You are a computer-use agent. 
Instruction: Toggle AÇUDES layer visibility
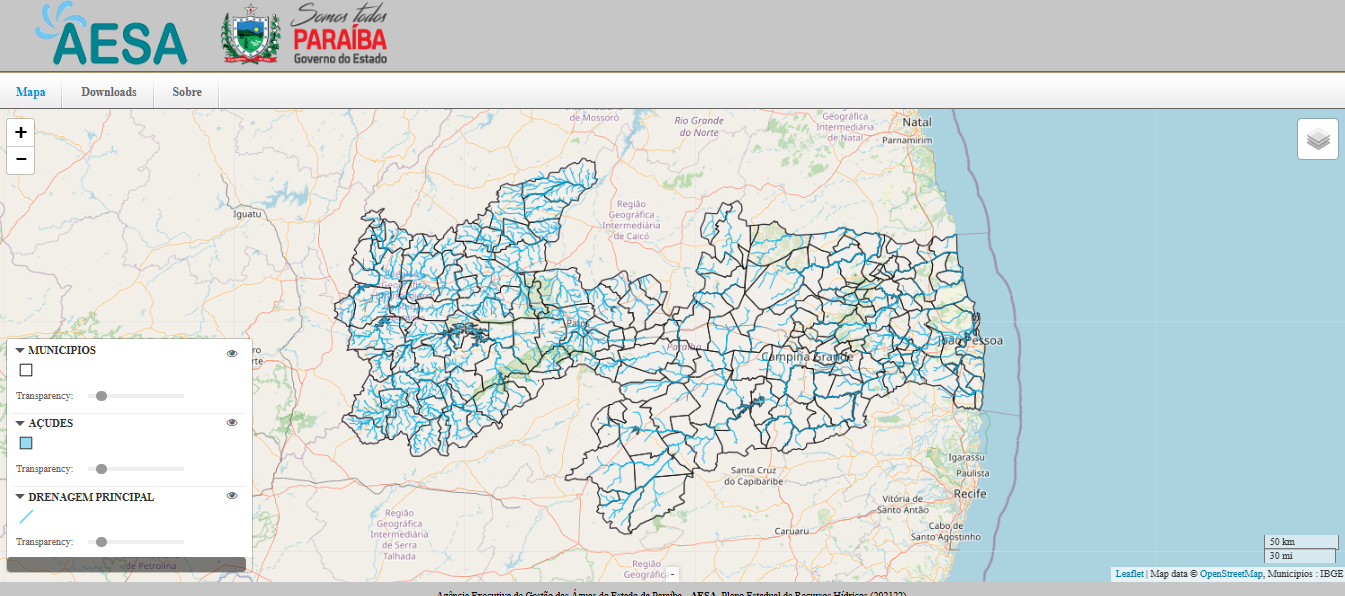(x=232, y=423)
